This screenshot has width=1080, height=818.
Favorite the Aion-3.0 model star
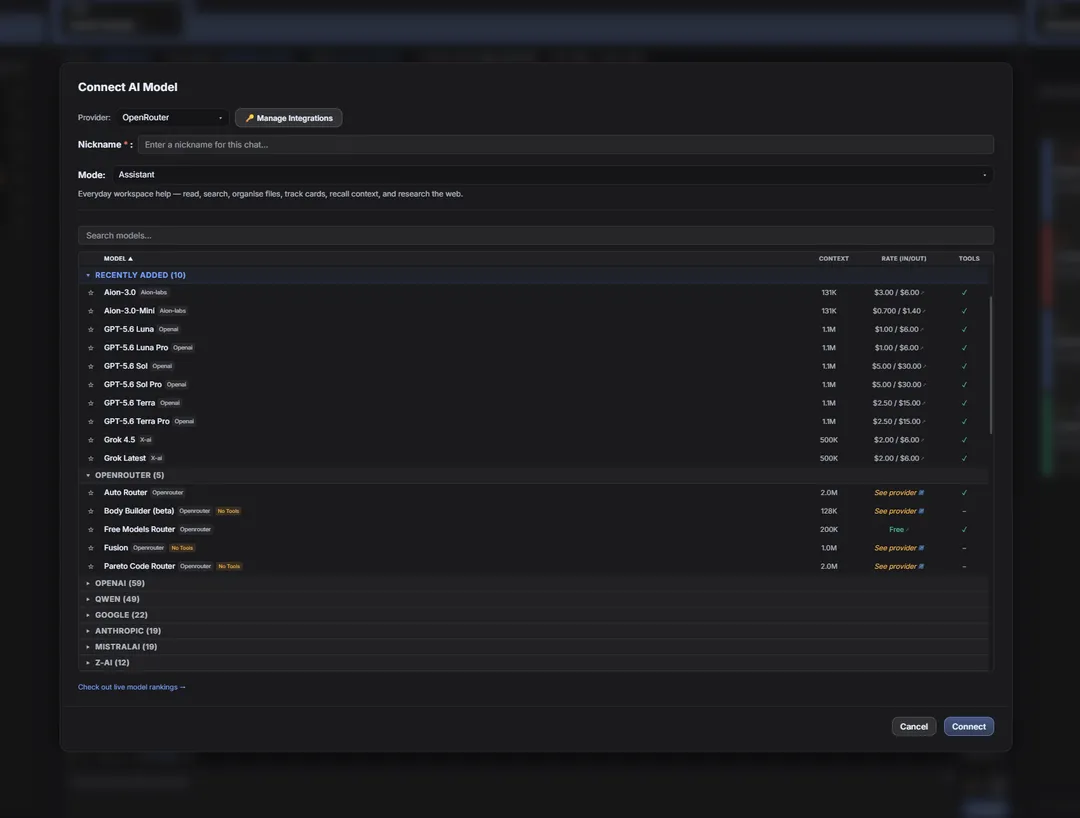pos(91,293)
